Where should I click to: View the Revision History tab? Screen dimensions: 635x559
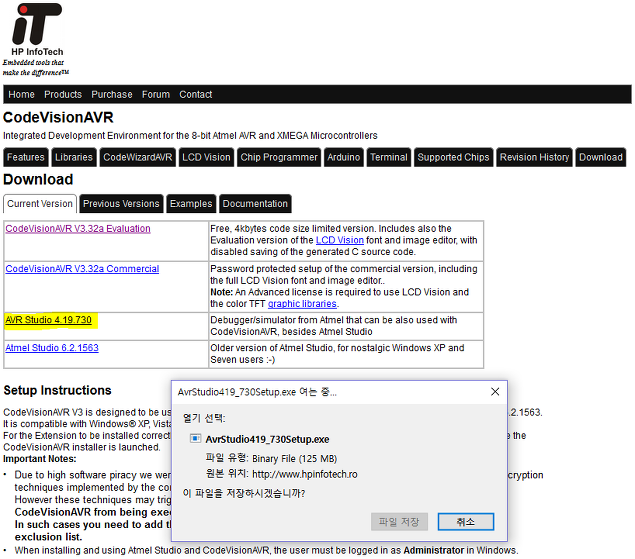(x=534, y=157)
